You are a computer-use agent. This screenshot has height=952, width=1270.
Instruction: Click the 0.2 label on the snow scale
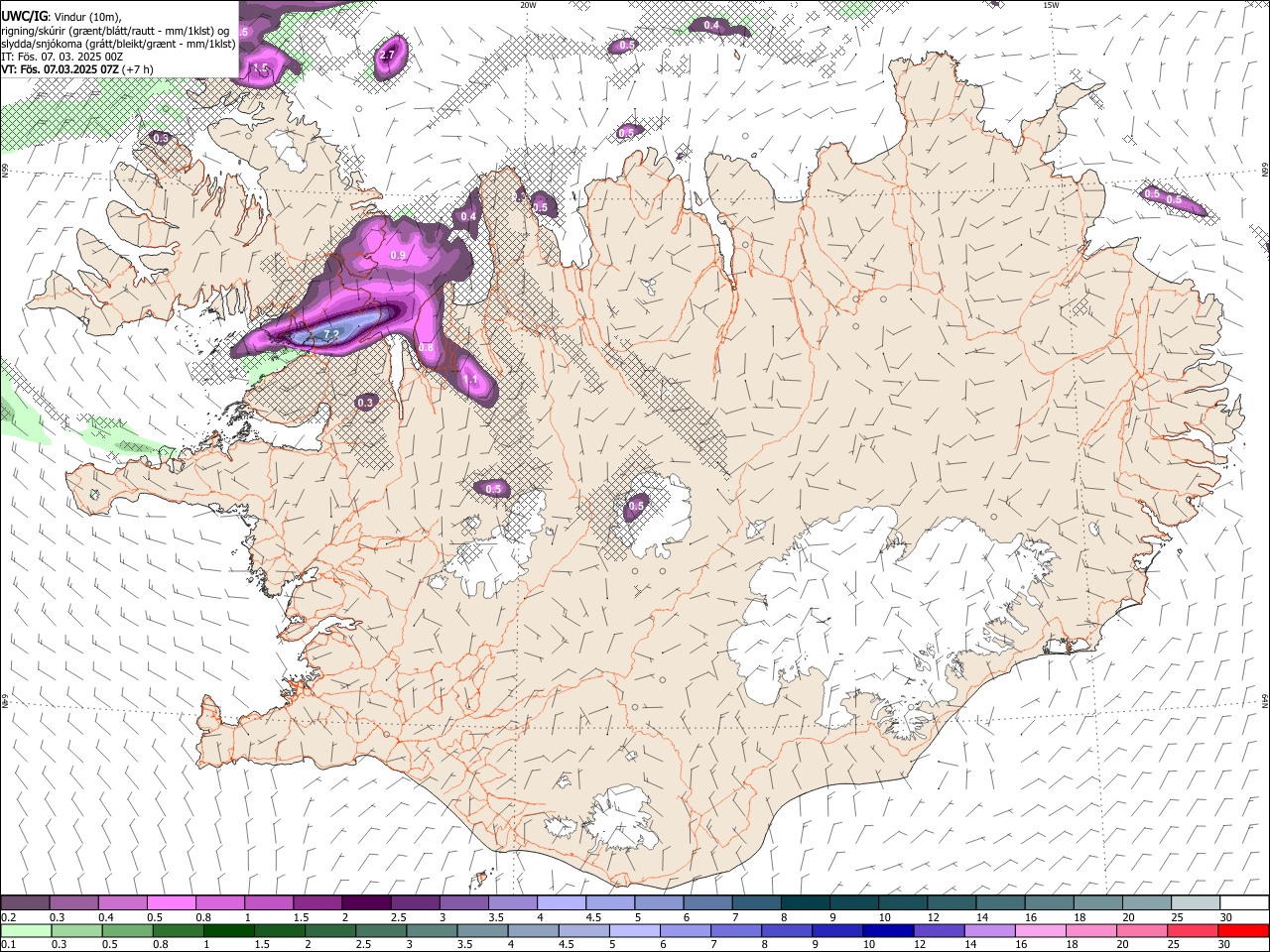pos(9,917)
